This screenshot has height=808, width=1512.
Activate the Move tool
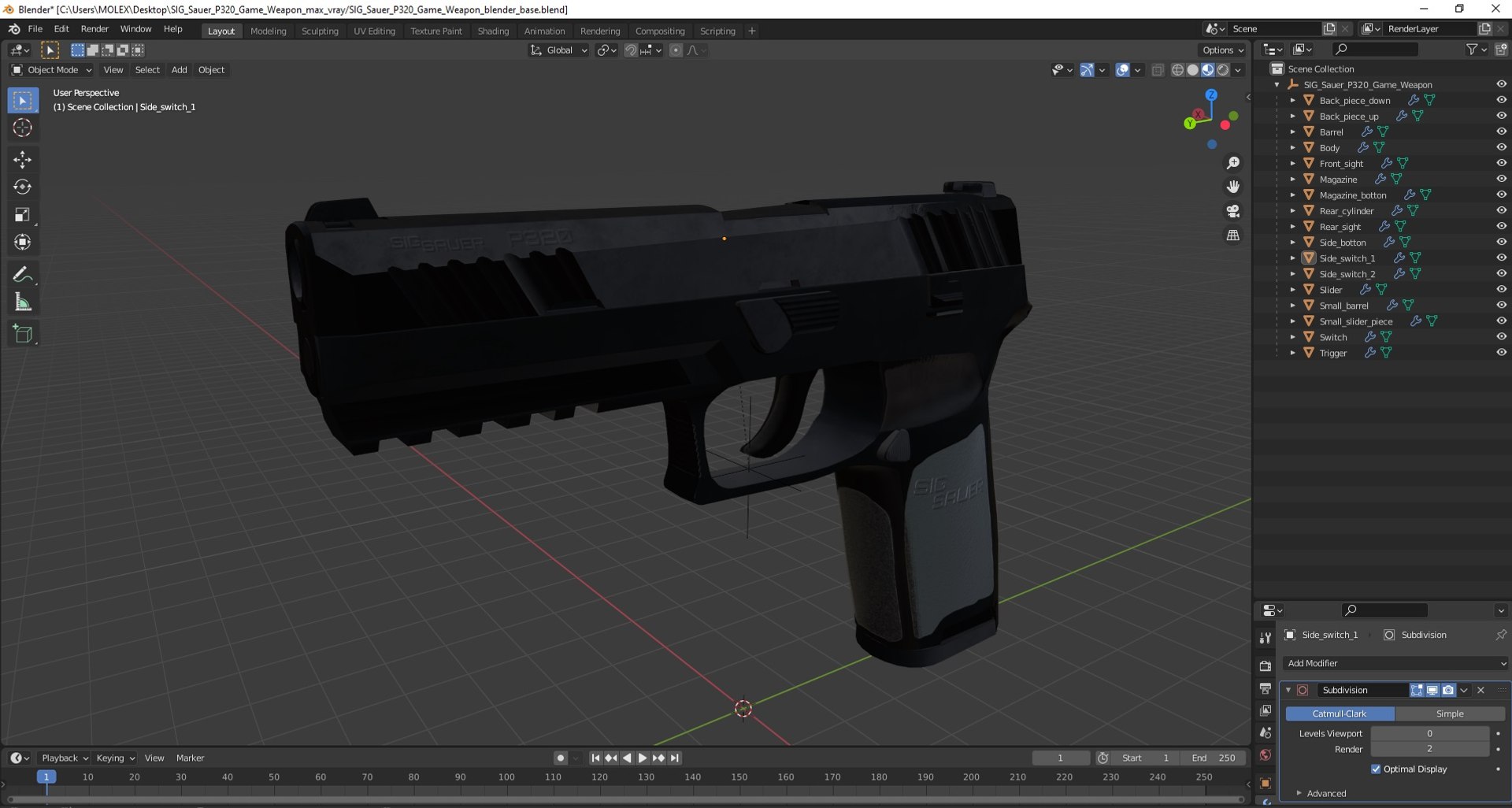click(22, 160)
